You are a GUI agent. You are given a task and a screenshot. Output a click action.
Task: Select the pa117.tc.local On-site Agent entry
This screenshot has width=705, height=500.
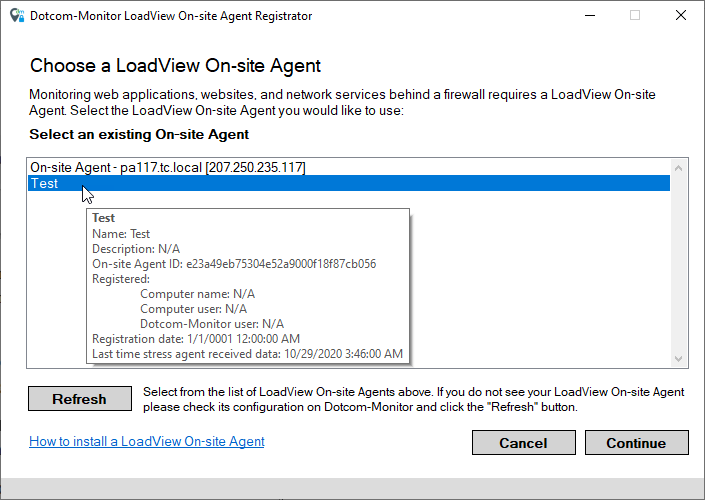tap(167, 167)
